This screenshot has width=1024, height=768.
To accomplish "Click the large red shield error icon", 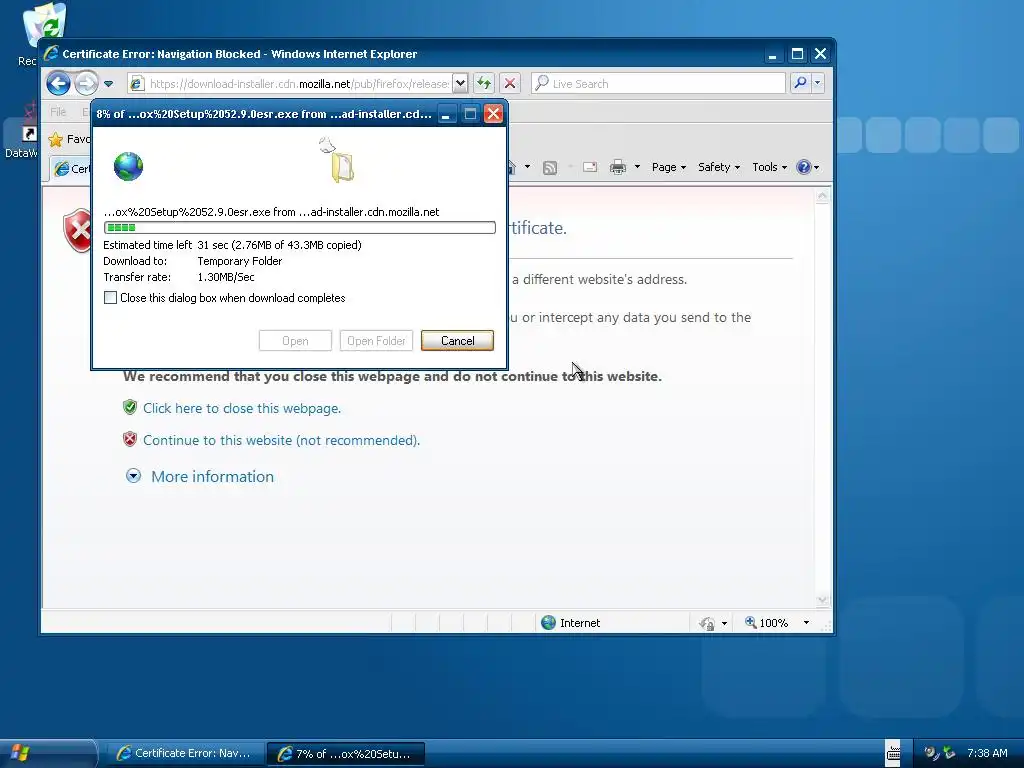I will 77,231.
